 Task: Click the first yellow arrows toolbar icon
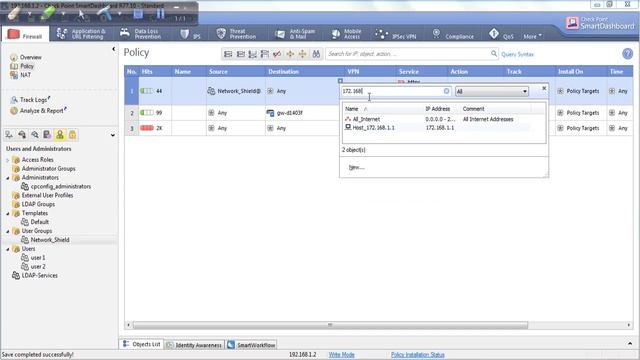pos(290,54)
